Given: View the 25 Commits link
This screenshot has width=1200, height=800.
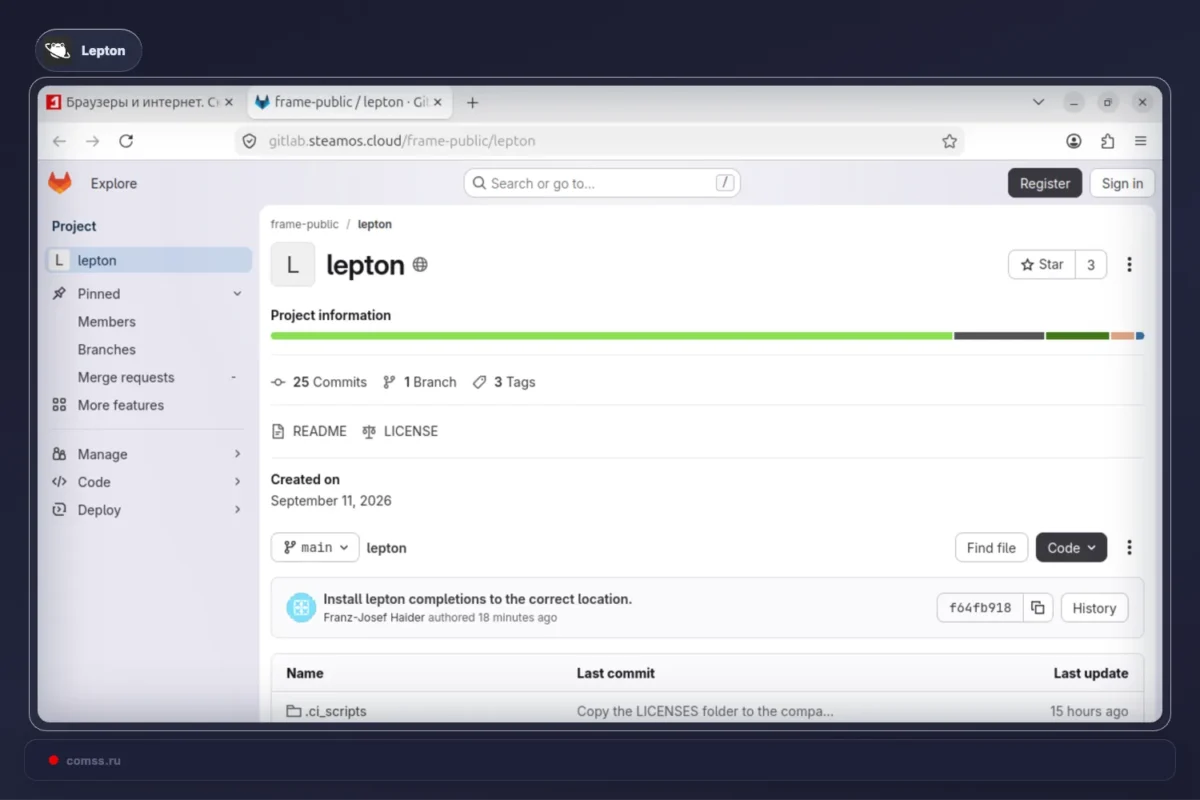Looking at the screenshot, I should pos(319,382).
